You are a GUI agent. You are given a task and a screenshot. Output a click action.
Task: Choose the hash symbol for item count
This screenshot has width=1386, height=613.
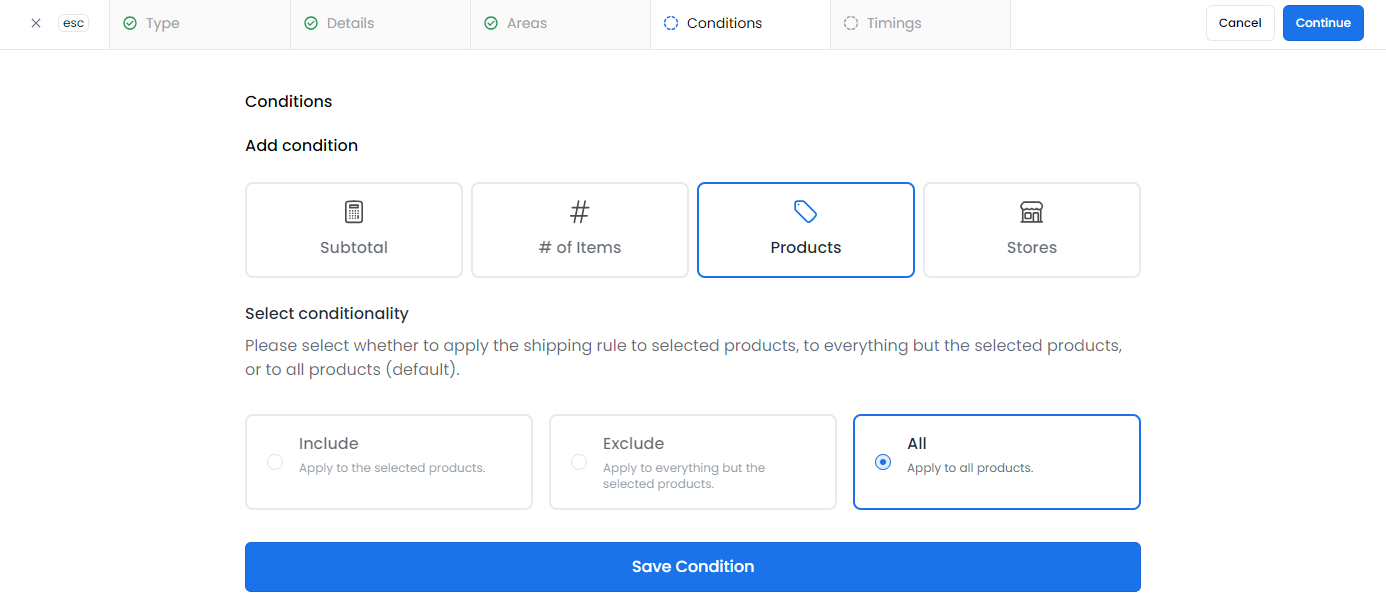pyautogui.click(x=580, y=212)
